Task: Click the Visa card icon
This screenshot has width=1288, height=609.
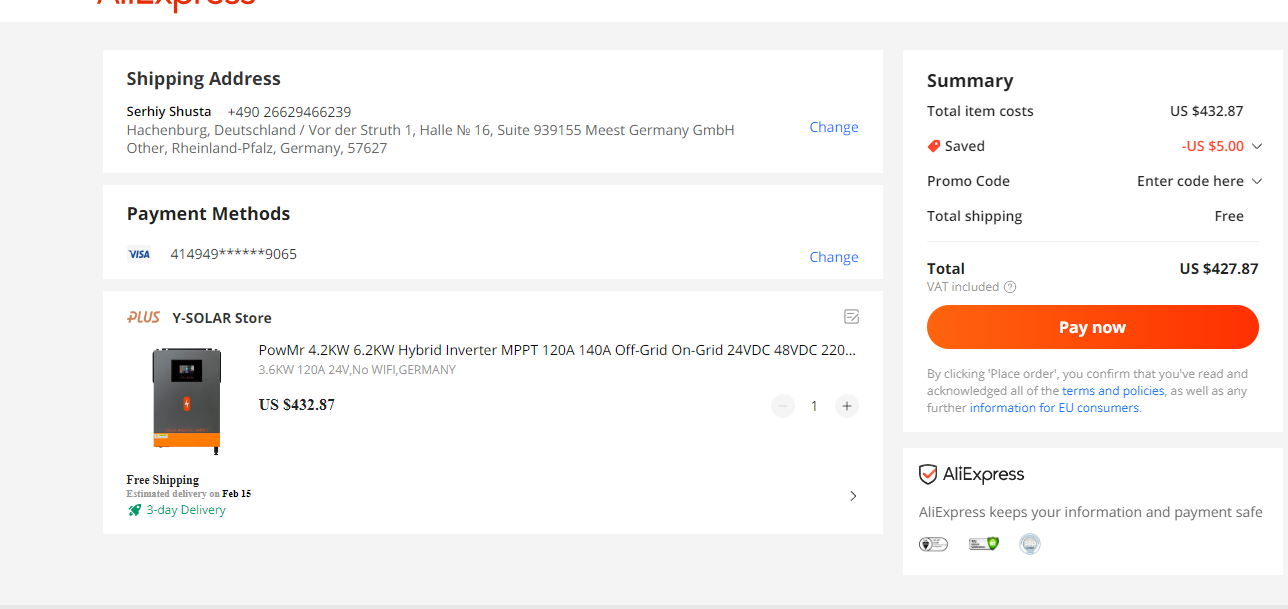Action: point(139,255)
